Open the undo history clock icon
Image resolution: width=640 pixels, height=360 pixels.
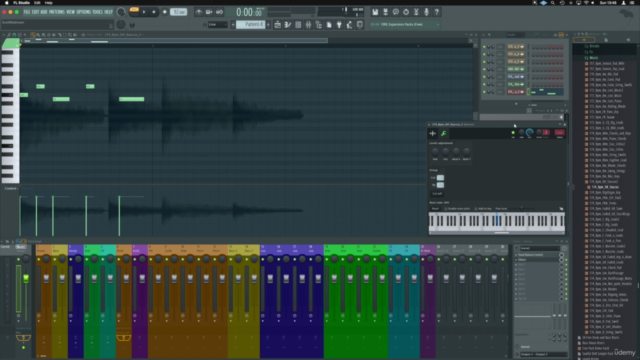tap(406, 12)
